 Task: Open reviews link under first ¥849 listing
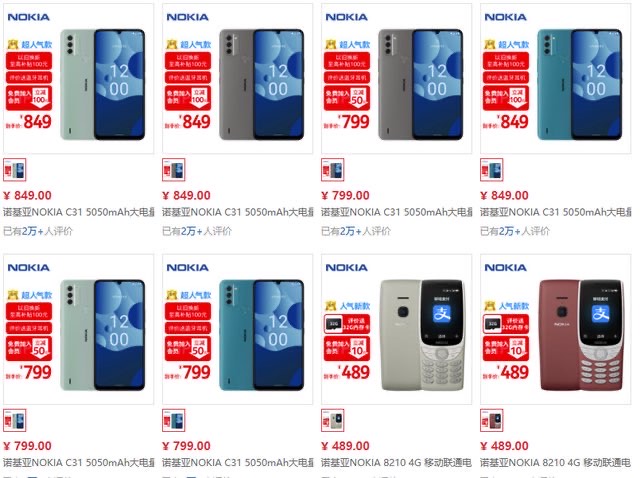tap(38, 231)
